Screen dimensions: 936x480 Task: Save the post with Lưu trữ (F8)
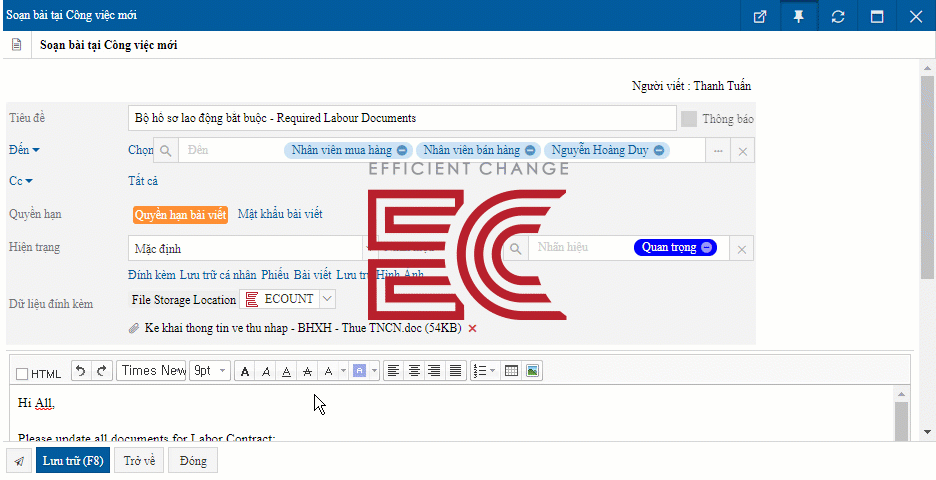click(x=73, y=461)
